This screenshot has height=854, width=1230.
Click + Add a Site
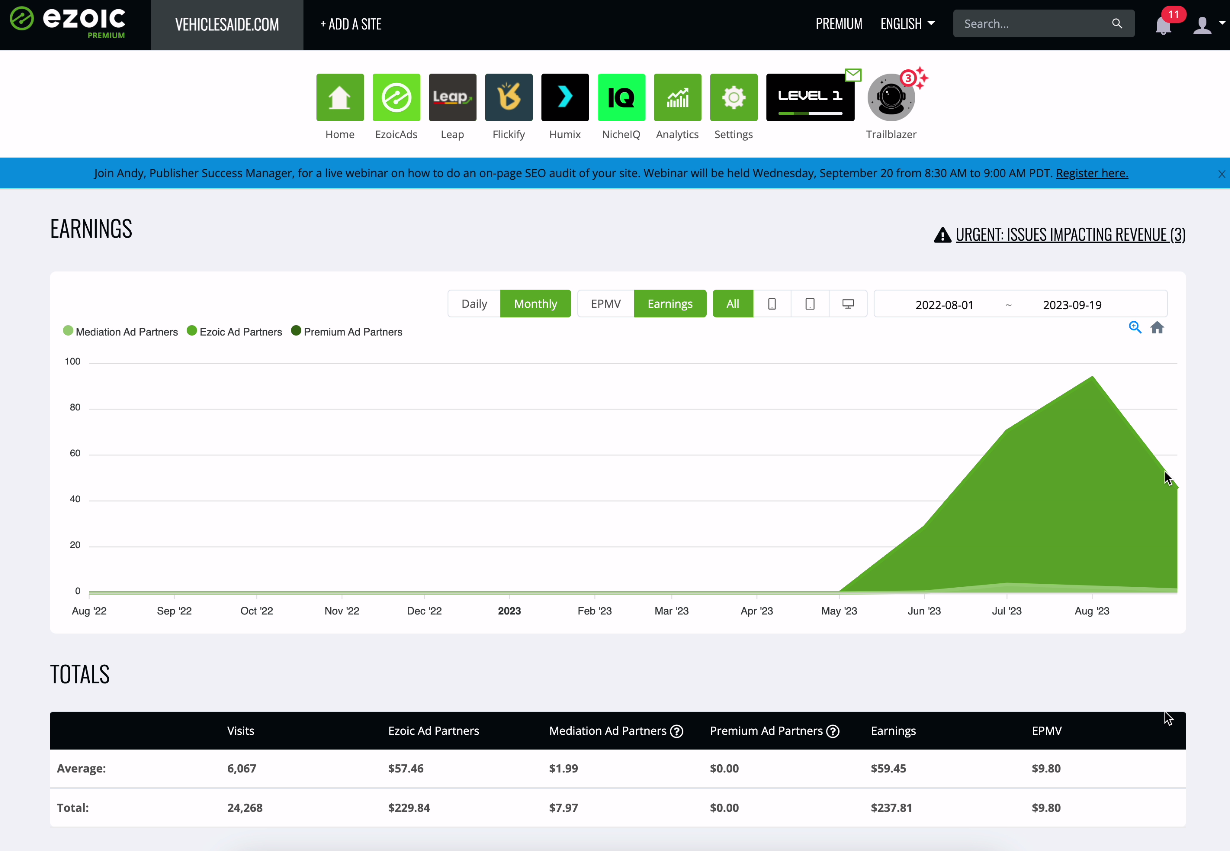[351, 25]
